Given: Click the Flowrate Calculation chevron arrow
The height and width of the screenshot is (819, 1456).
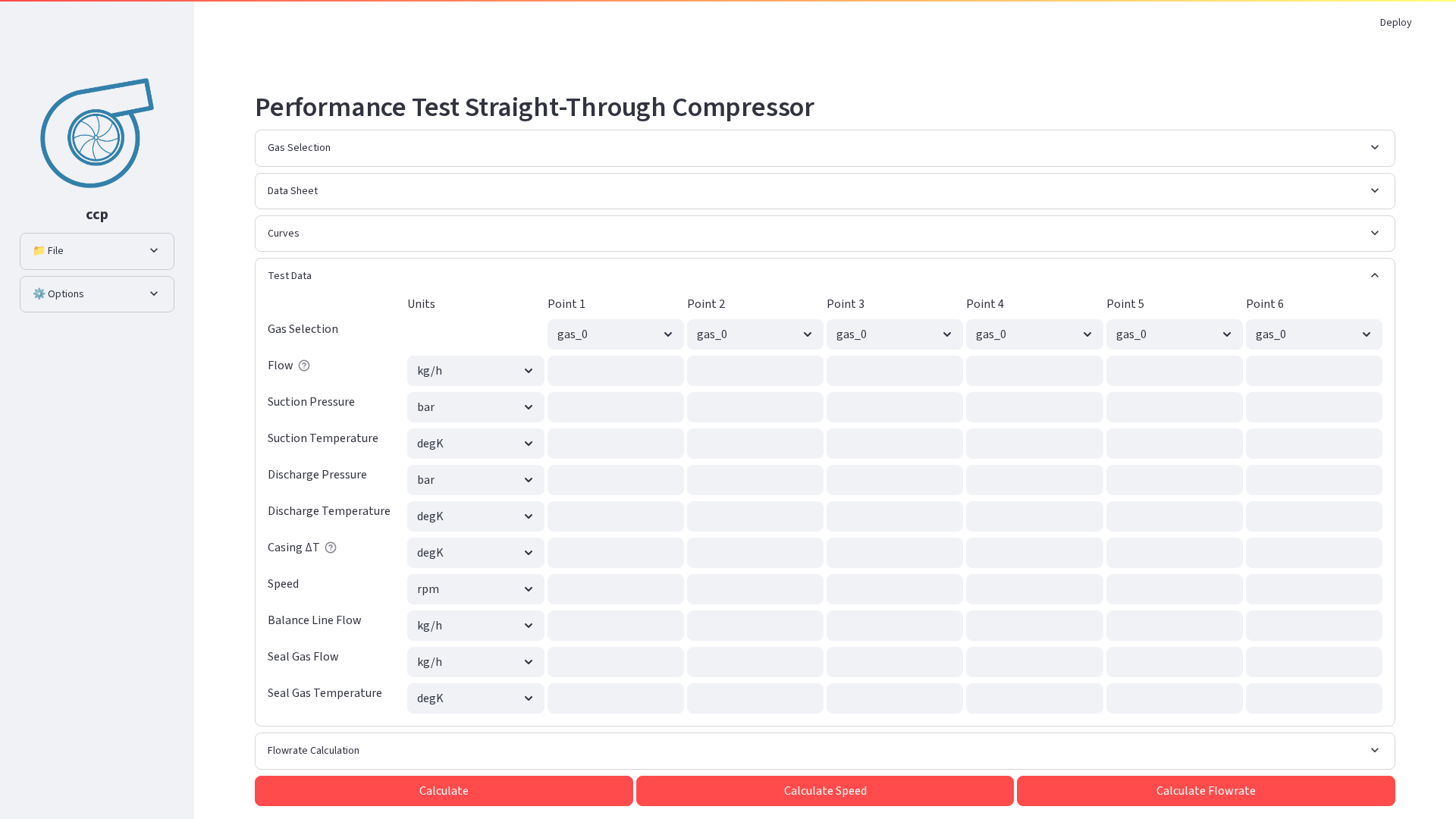Looking at the screenshot, I should [1375, 750].
